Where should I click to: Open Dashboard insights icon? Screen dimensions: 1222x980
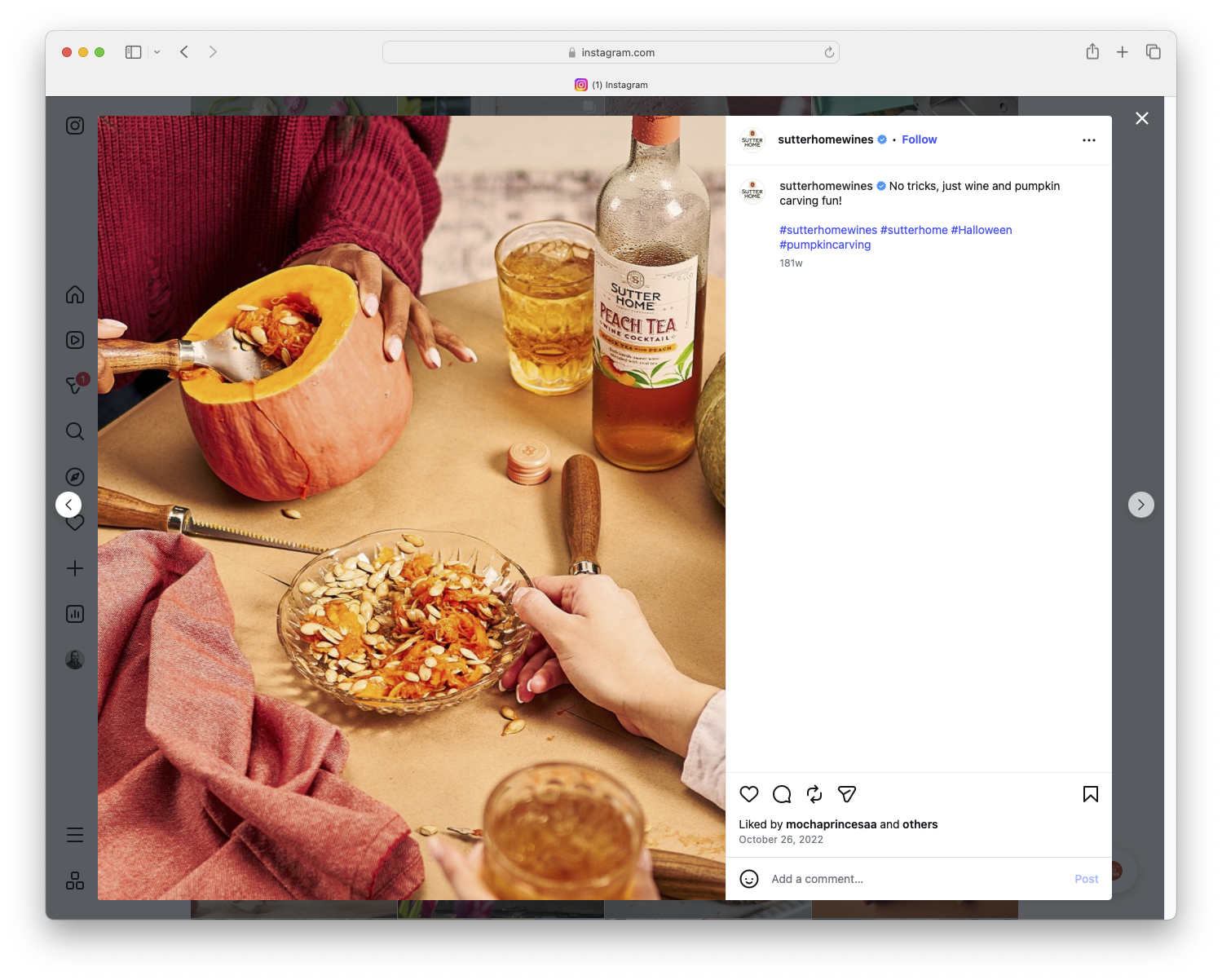pos(75,614)
